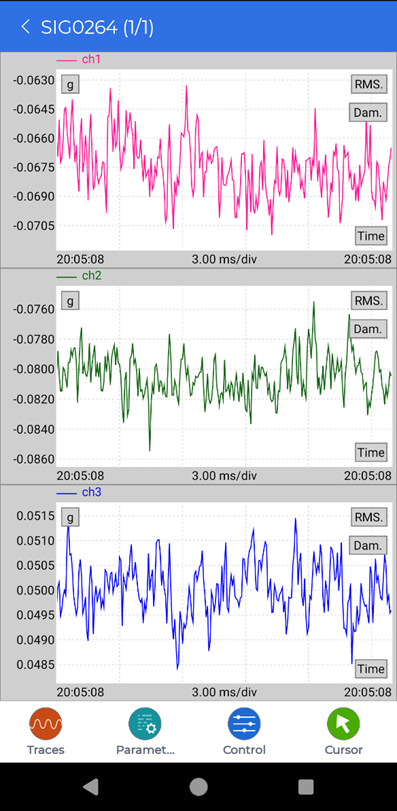Click the SIG0264 (1/1) title
397x811 pixels.
[97, 27]
